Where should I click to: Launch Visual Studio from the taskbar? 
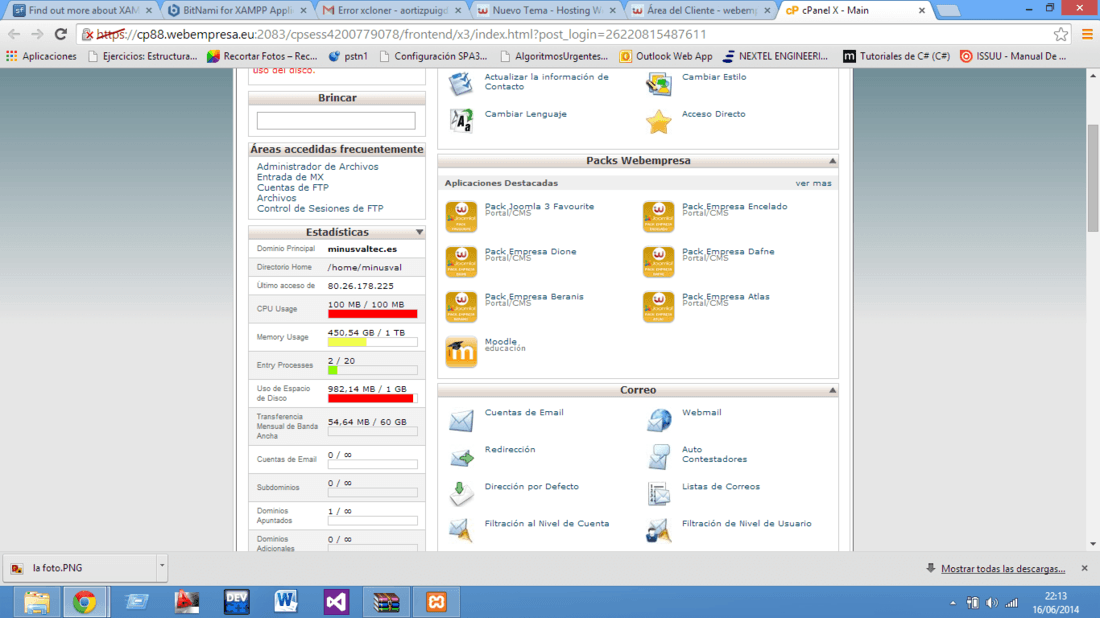(x=336, y=602)
